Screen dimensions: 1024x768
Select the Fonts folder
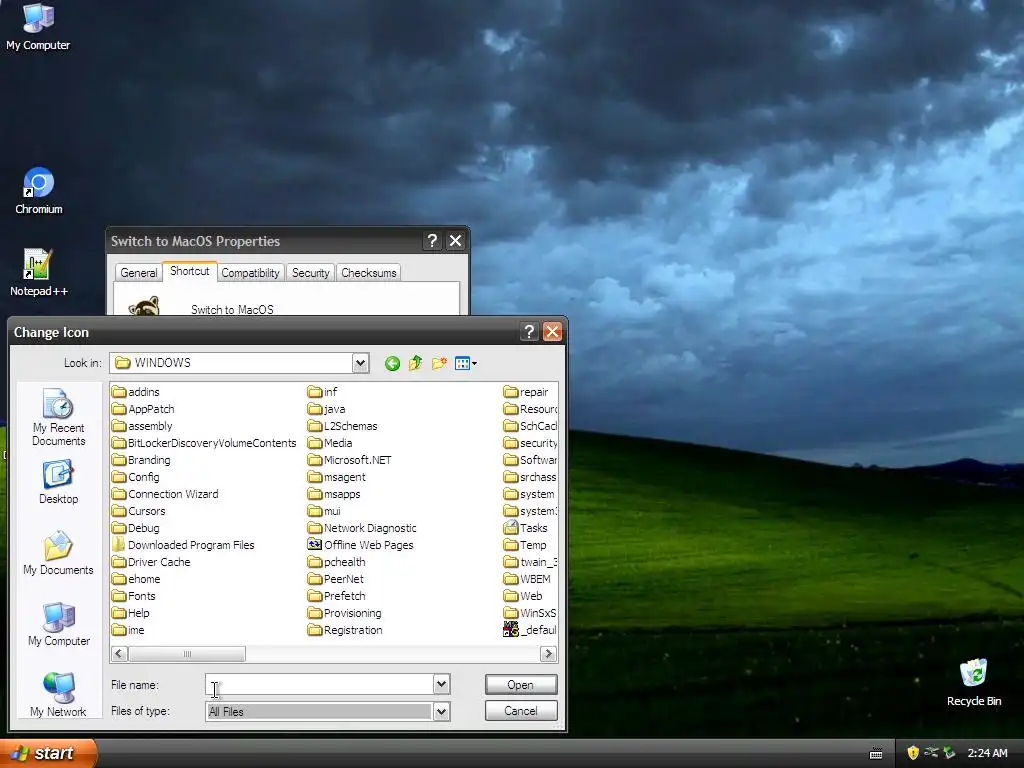(134, 596)
